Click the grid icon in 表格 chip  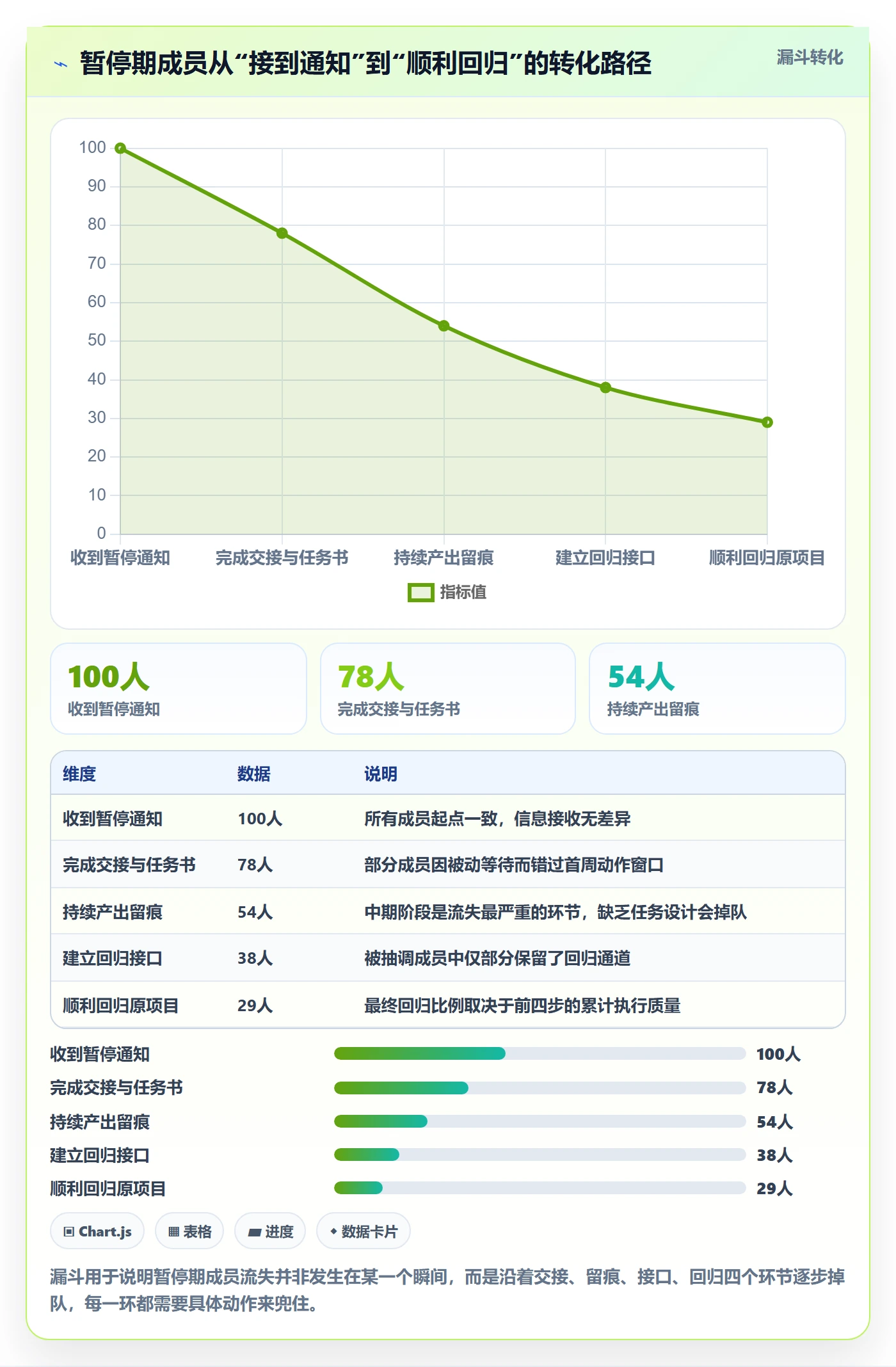(x=173, y=1232)
